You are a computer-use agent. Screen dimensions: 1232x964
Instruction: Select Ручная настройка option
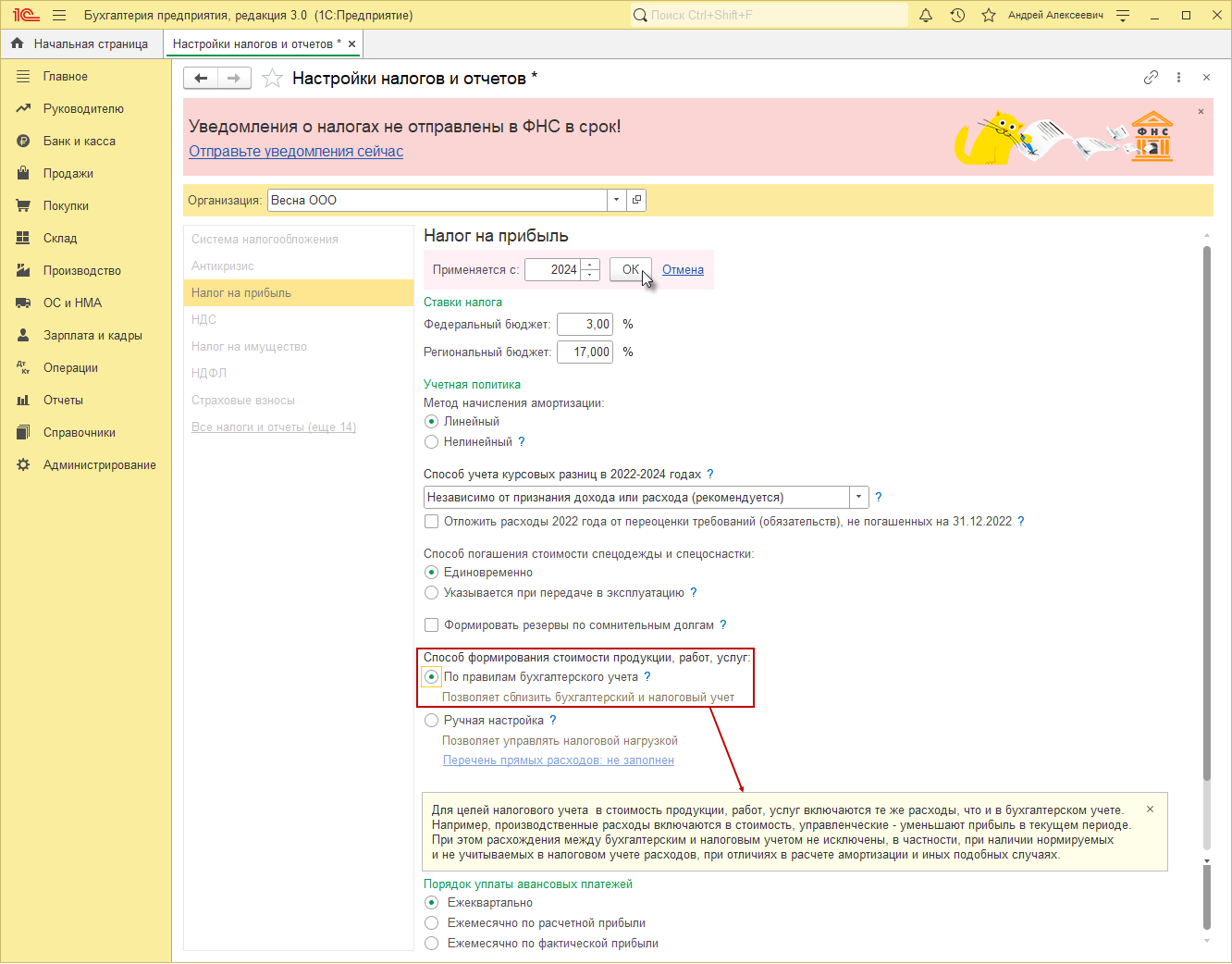click(431, 720)
